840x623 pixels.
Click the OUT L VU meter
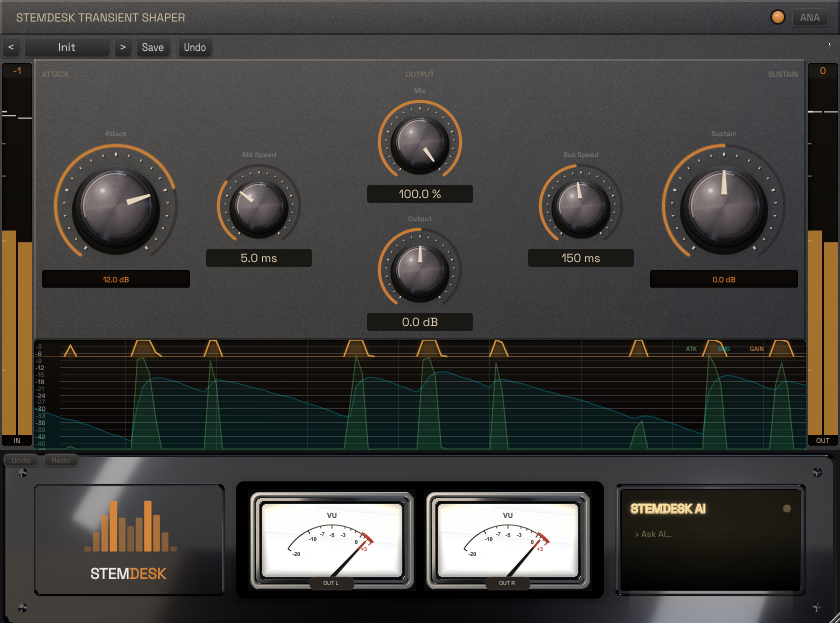[332, 541]
